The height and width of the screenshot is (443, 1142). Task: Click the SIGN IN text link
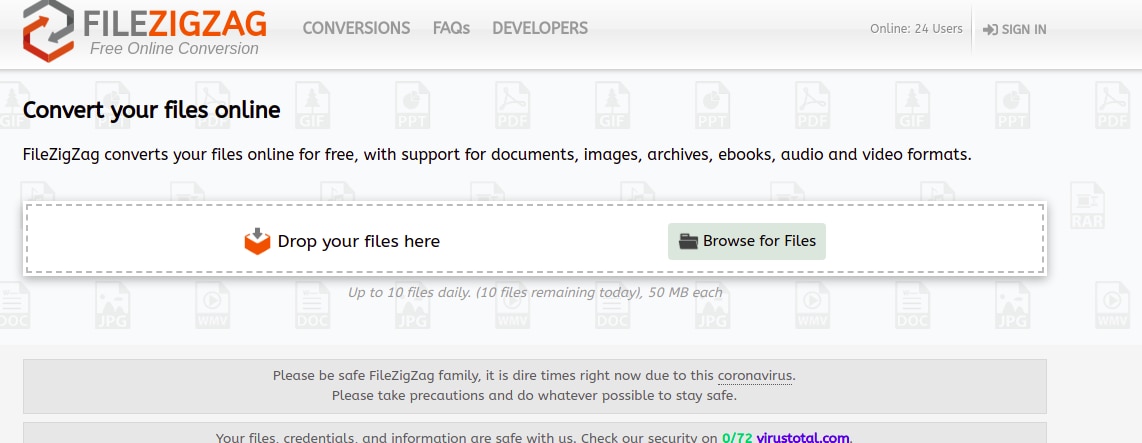(x=1023, y=30)
